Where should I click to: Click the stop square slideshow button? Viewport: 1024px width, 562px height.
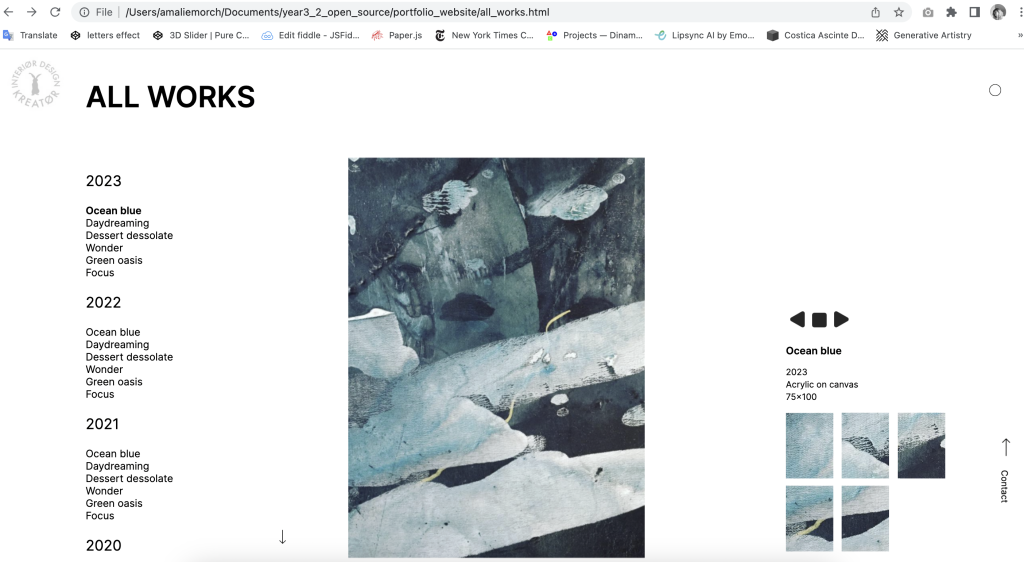[819, 320]
